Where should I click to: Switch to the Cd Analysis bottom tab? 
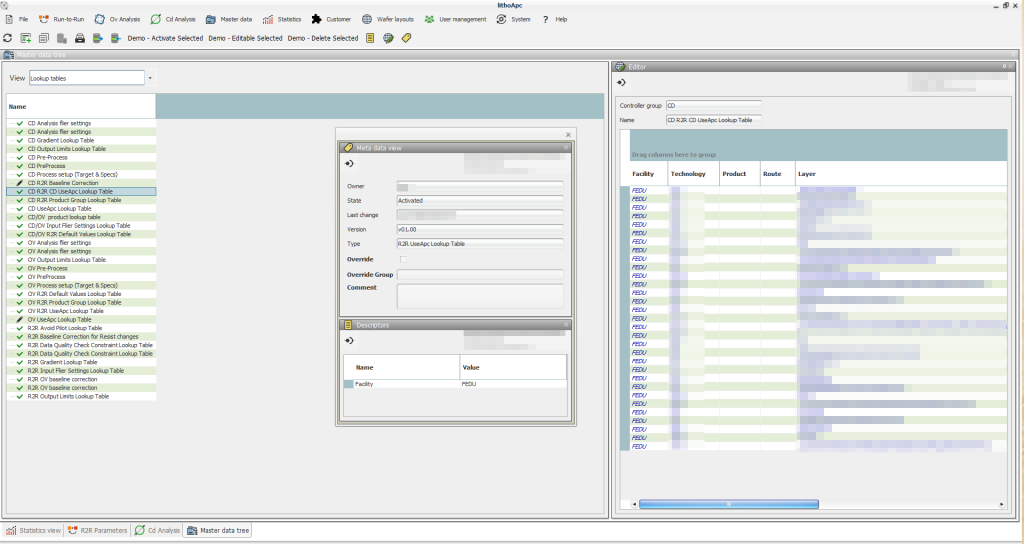click(x=157, y=530)
